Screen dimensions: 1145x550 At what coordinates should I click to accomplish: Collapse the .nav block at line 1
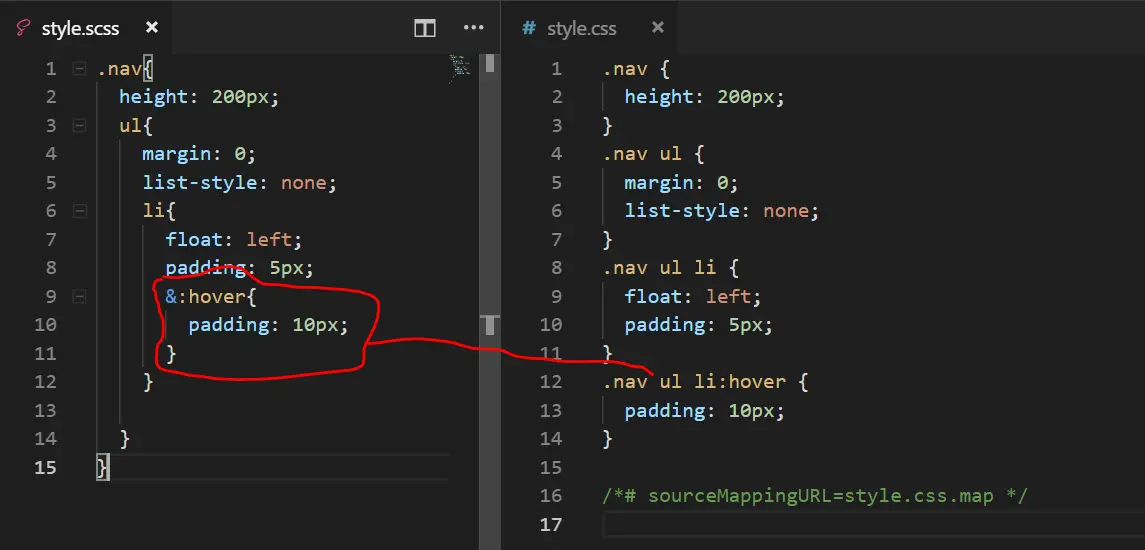(x=80, y=69)
